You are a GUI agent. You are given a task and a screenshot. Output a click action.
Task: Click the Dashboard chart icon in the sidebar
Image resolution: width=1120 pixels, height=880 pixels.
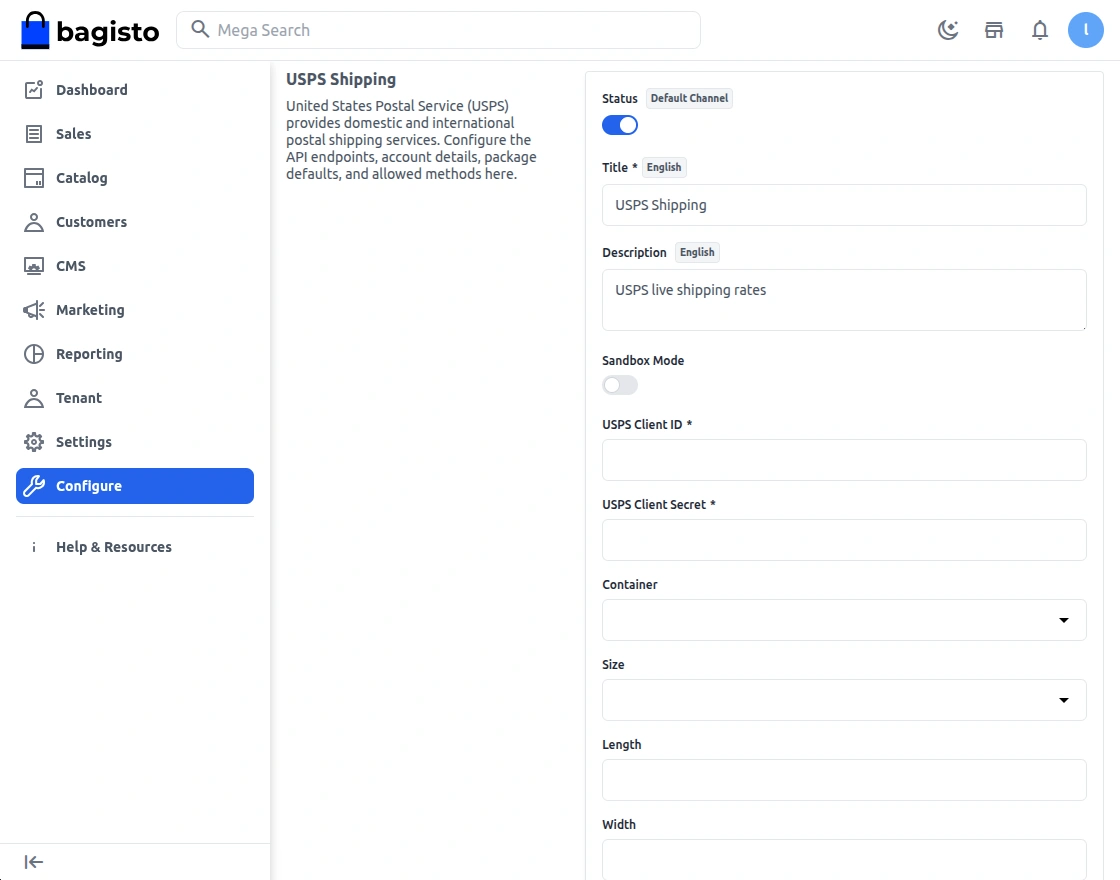point(34,90)
